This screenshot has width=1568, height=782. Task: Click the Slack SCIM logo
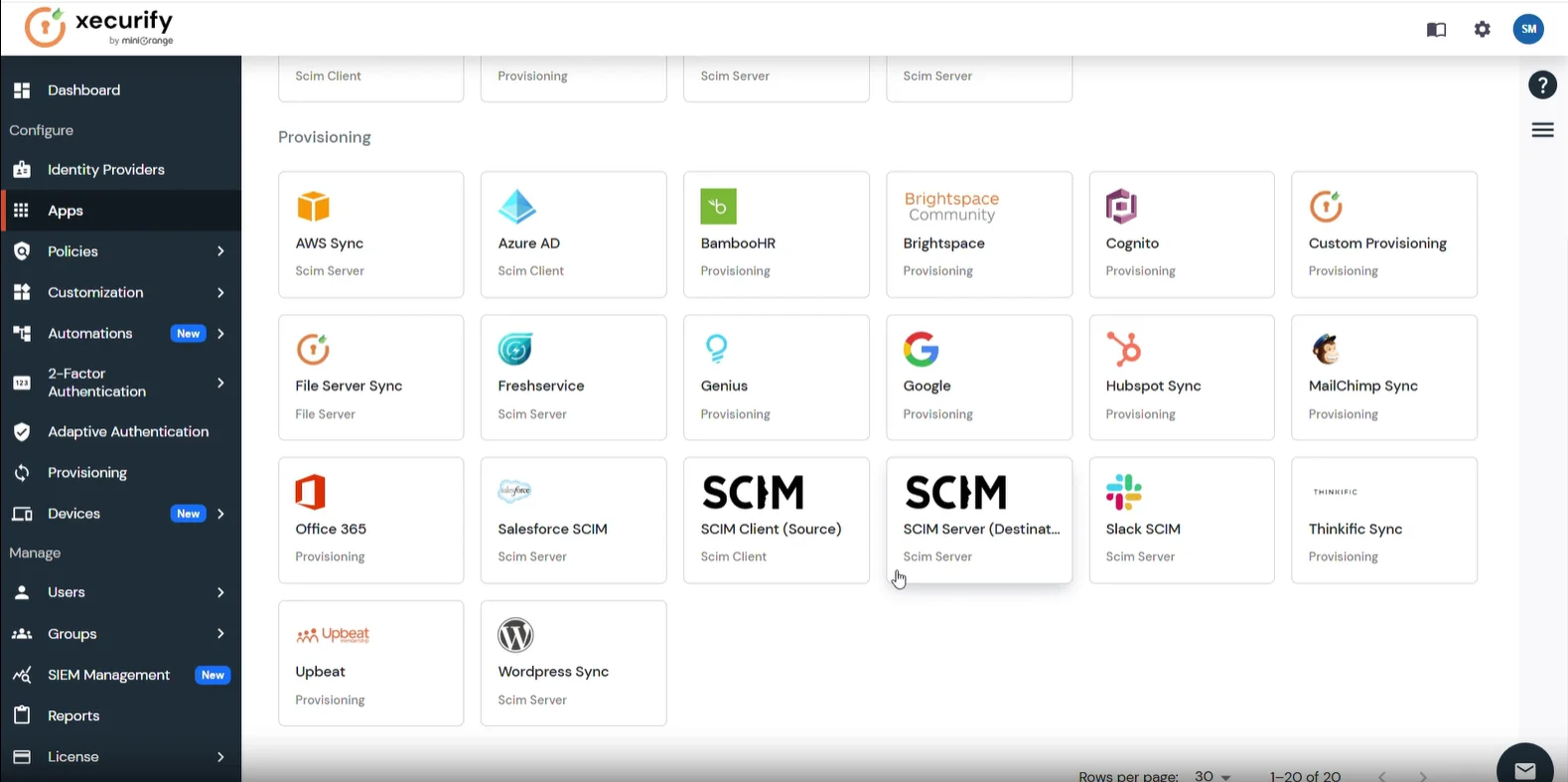[1123, 492]
